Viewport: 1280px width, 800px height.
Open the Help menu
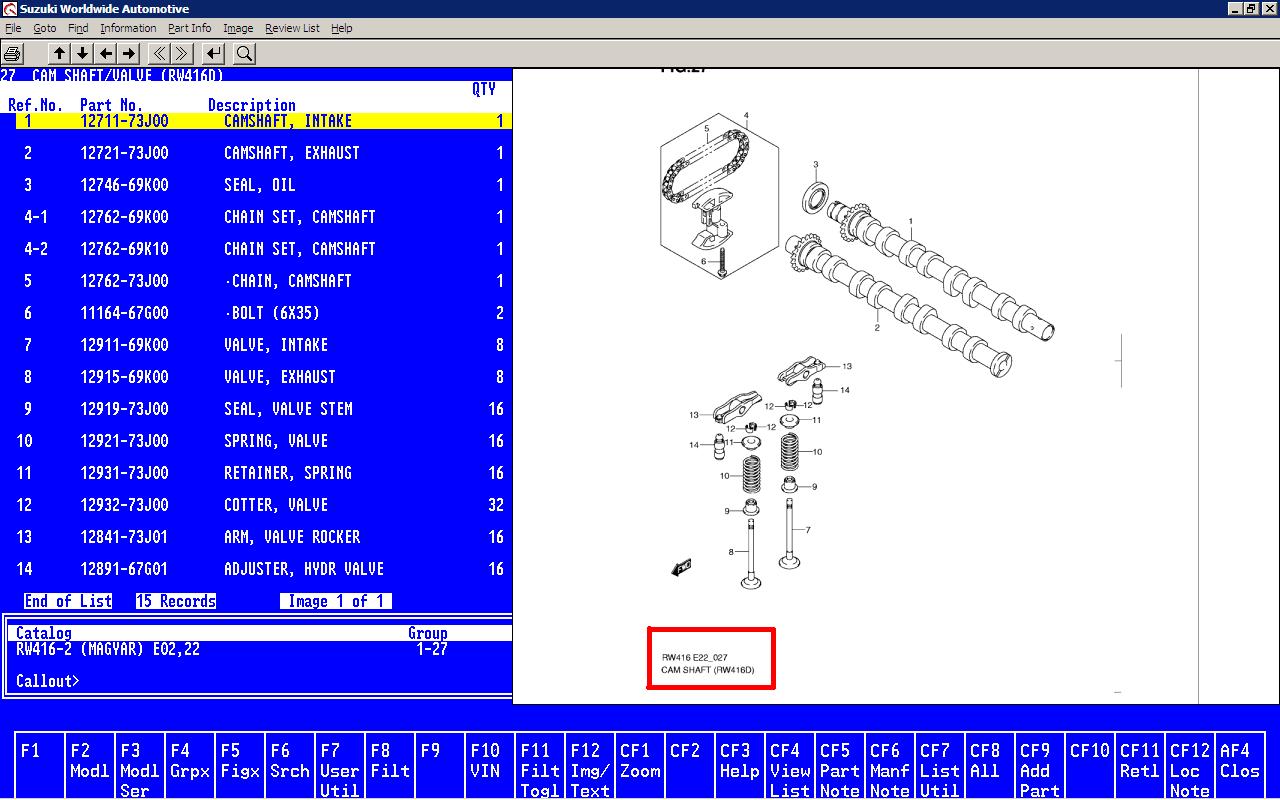click(x=342, y=28)
